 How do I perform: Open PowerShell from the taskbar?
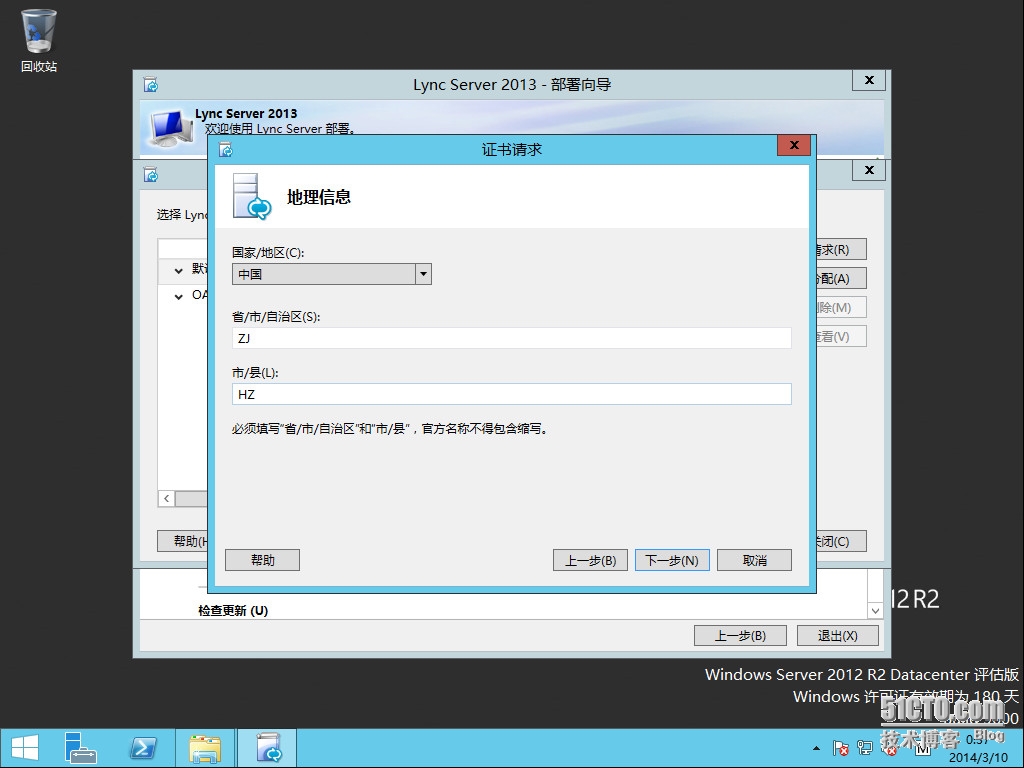tap(143, 748)
